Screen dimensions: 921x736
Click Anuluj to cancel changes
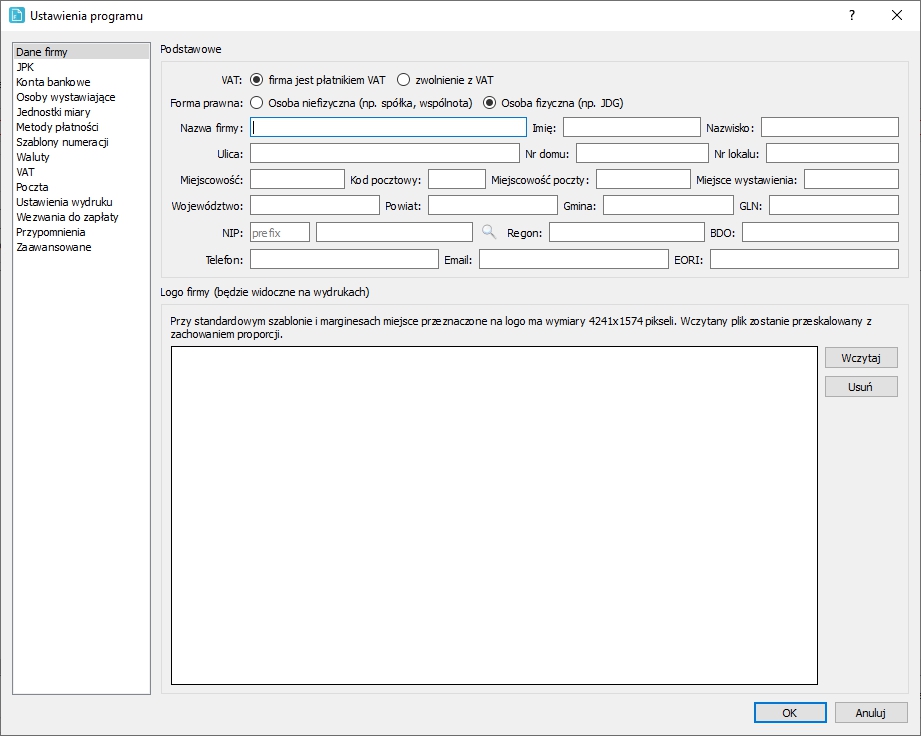870,713
